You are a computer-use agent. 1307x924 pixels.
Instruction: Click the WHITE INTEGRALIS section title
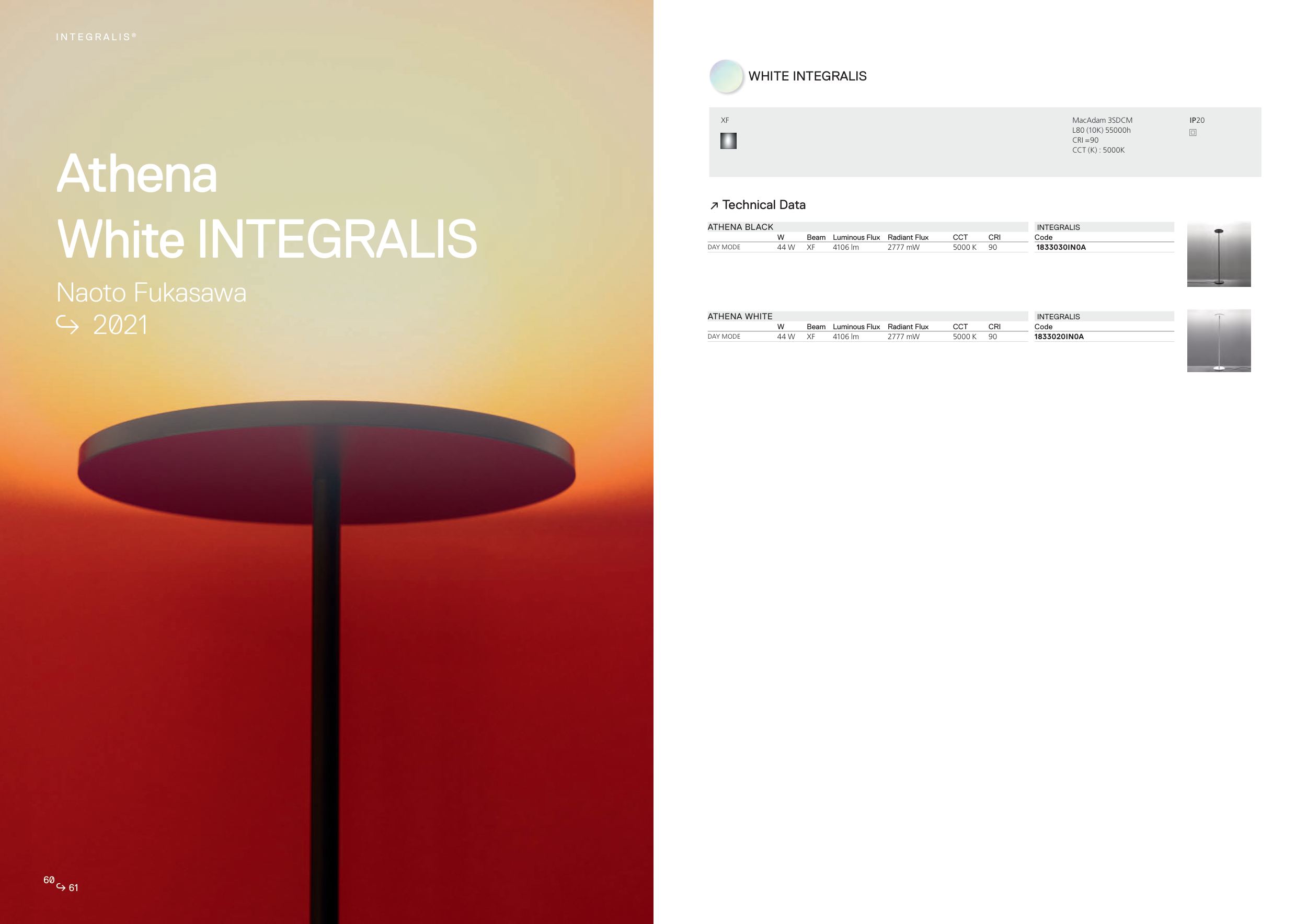[807, 76]
